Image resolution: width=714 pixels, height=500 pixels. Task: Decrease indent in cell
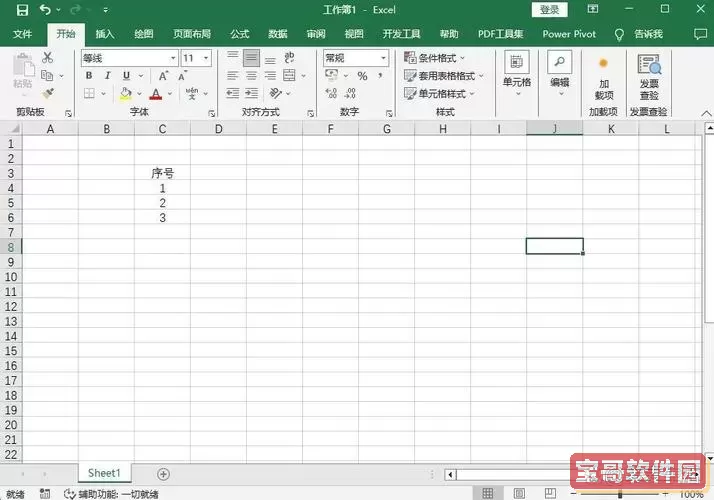click(233, 93)
